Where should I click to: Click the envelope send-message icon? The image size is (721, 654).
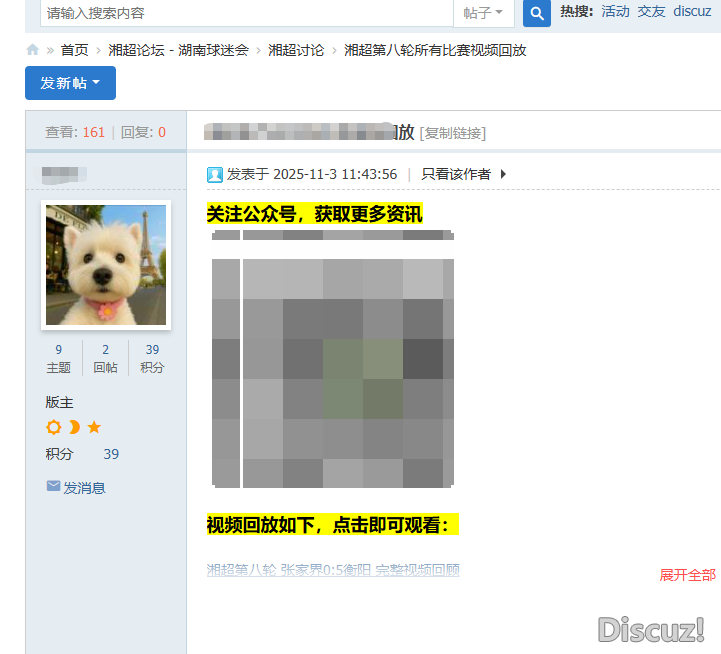tap(53, 487)
